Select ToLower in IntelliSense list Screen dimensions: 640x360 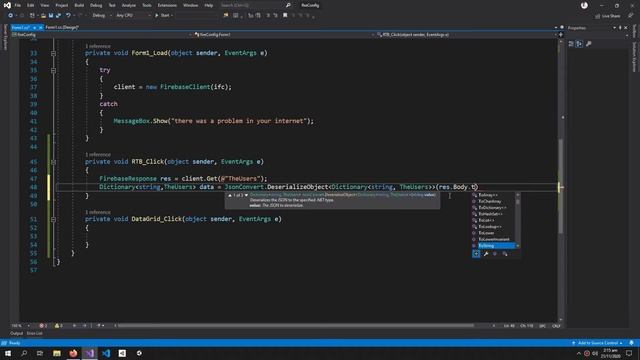(x=494, y=233)
